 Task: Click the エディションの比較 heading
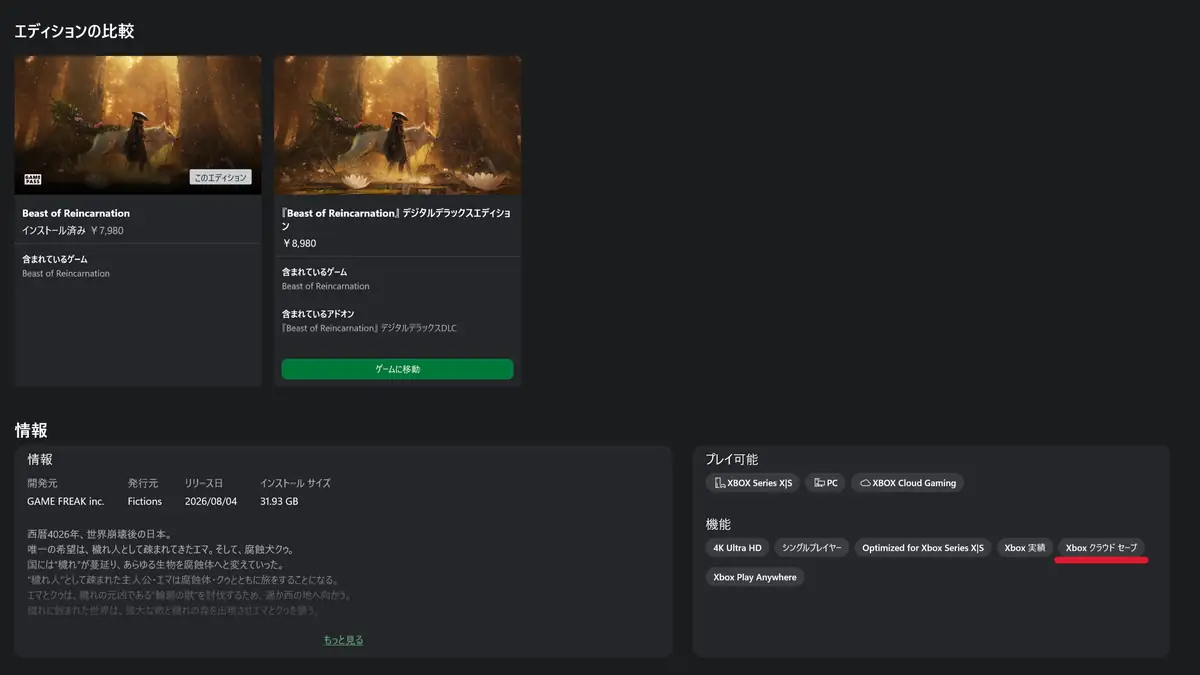pyautogui.click(x=74, y=31)
